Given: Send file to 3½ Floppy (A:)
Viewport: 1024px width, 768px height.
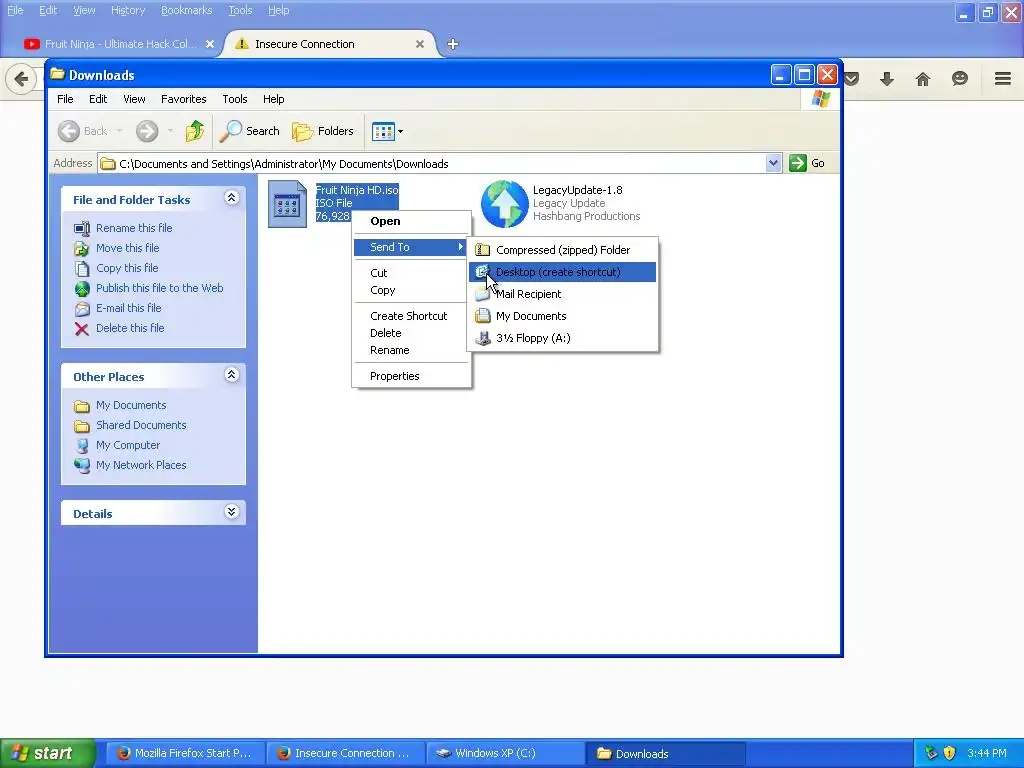Looking at the screenshot, I should pyautogui.click(x=562, y=338).
